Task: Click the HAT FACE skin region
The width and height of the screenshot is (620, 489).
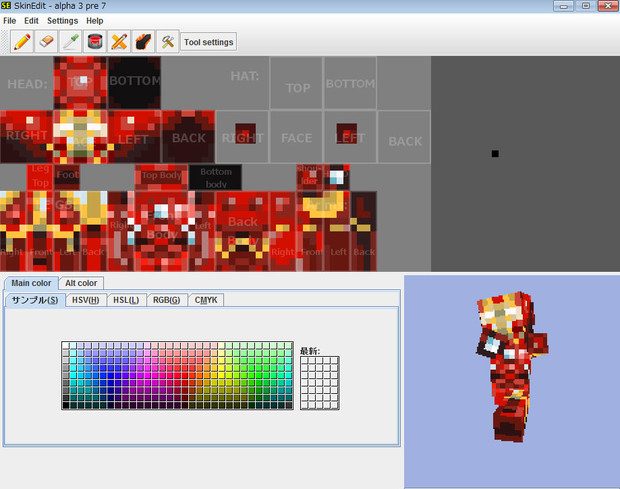Action: 297,137
